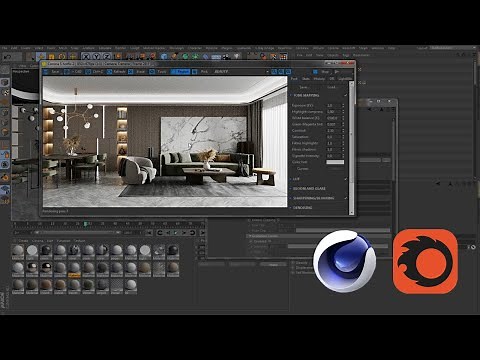Switch to the LightMix tab

tap(345, 79)
